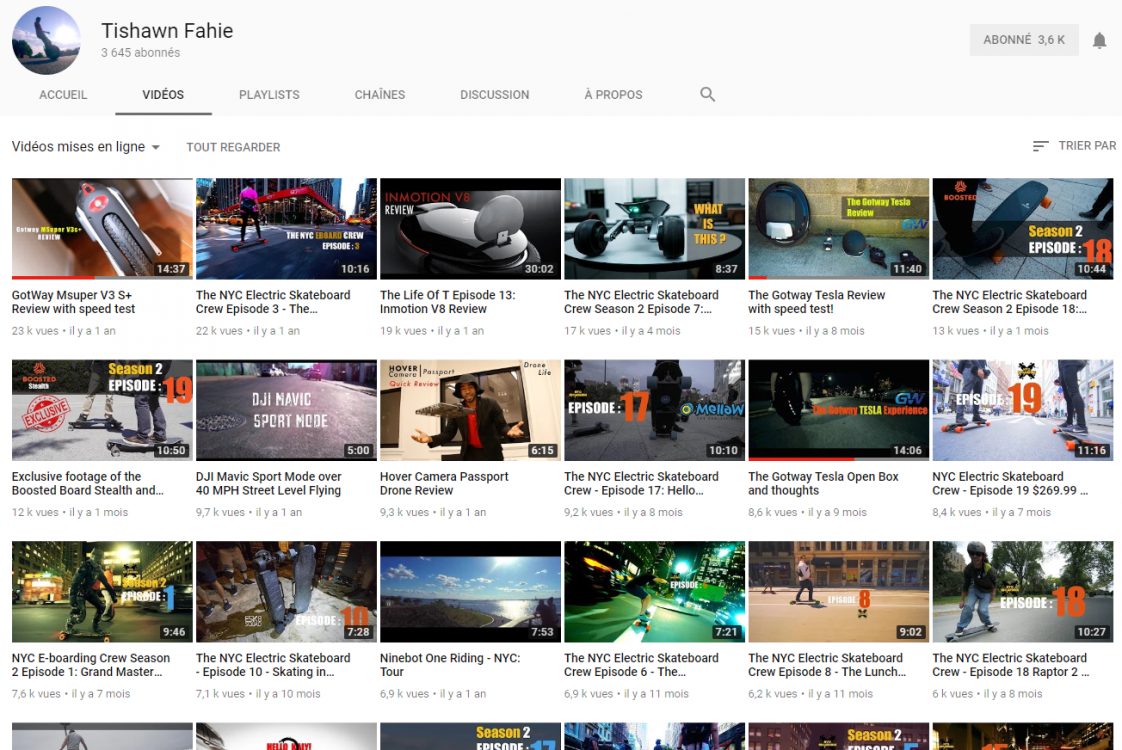1122x750 pixels.
Task: Open the Discussion tab
Action: coord(494,94)
